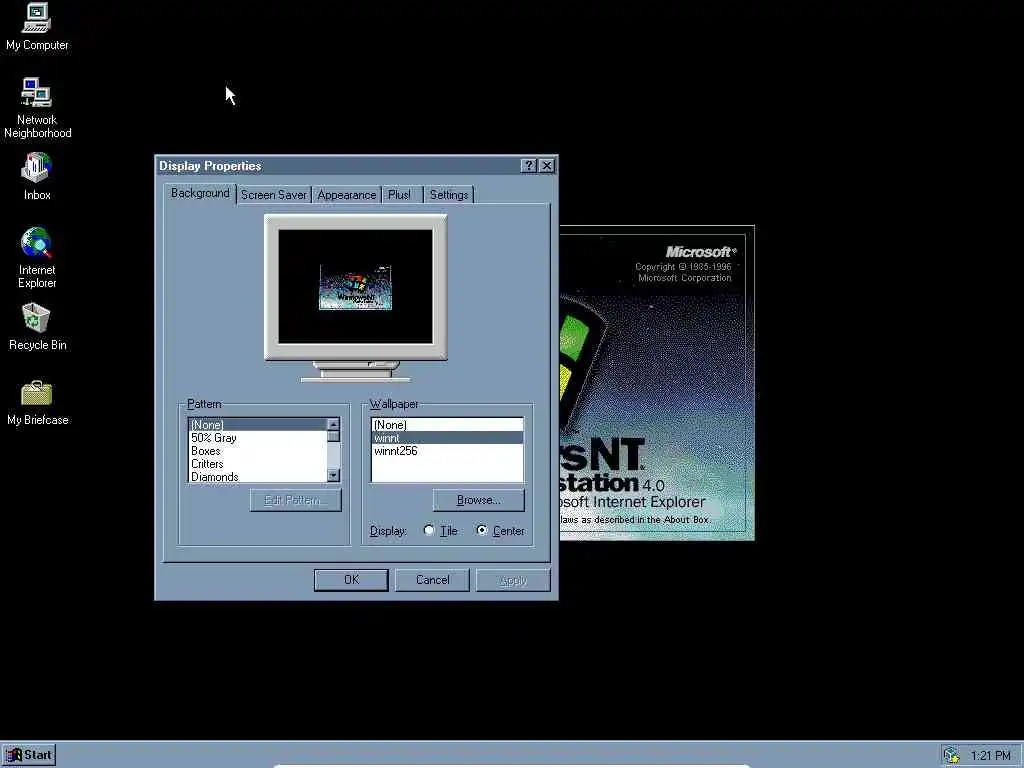Select the Diamonds pattern
This screenshot has width=1024, height=768.
click(x=258, y=477)
